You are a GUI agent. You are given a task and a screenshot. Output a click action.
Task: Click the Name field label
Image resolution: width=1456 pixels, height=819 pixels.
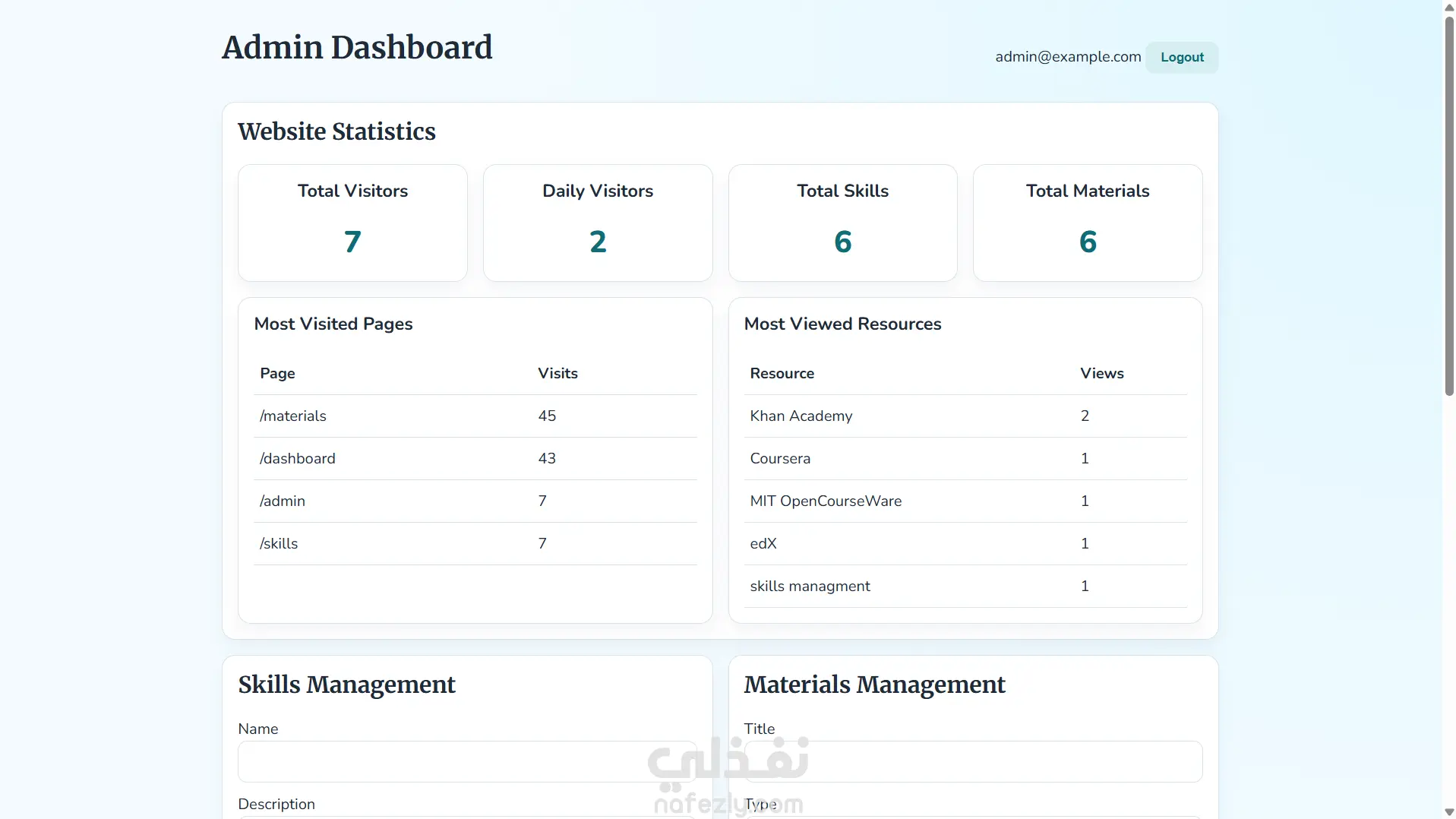click(x=258, y=729)
